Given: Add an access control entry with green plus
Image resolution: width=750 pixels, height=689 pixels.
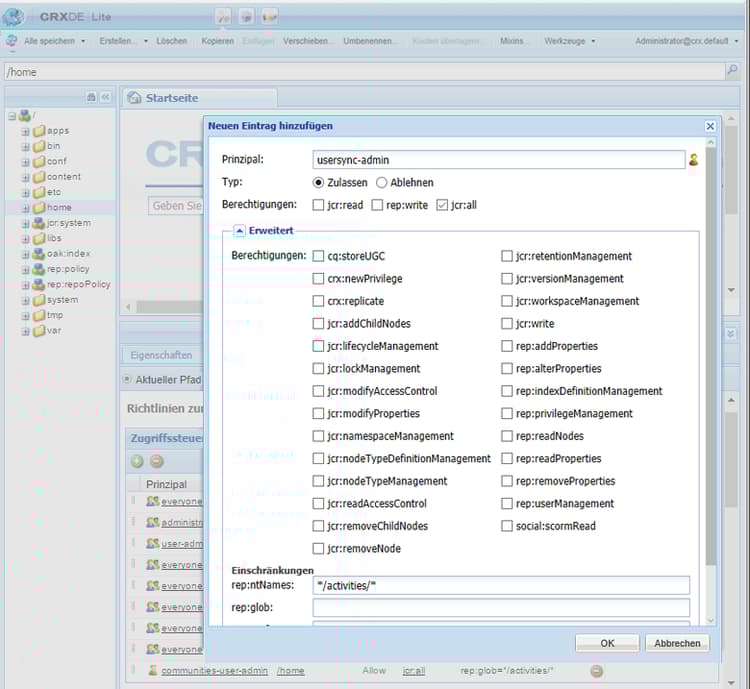Looking at the screenshot, I should click(x=137, y=461).
